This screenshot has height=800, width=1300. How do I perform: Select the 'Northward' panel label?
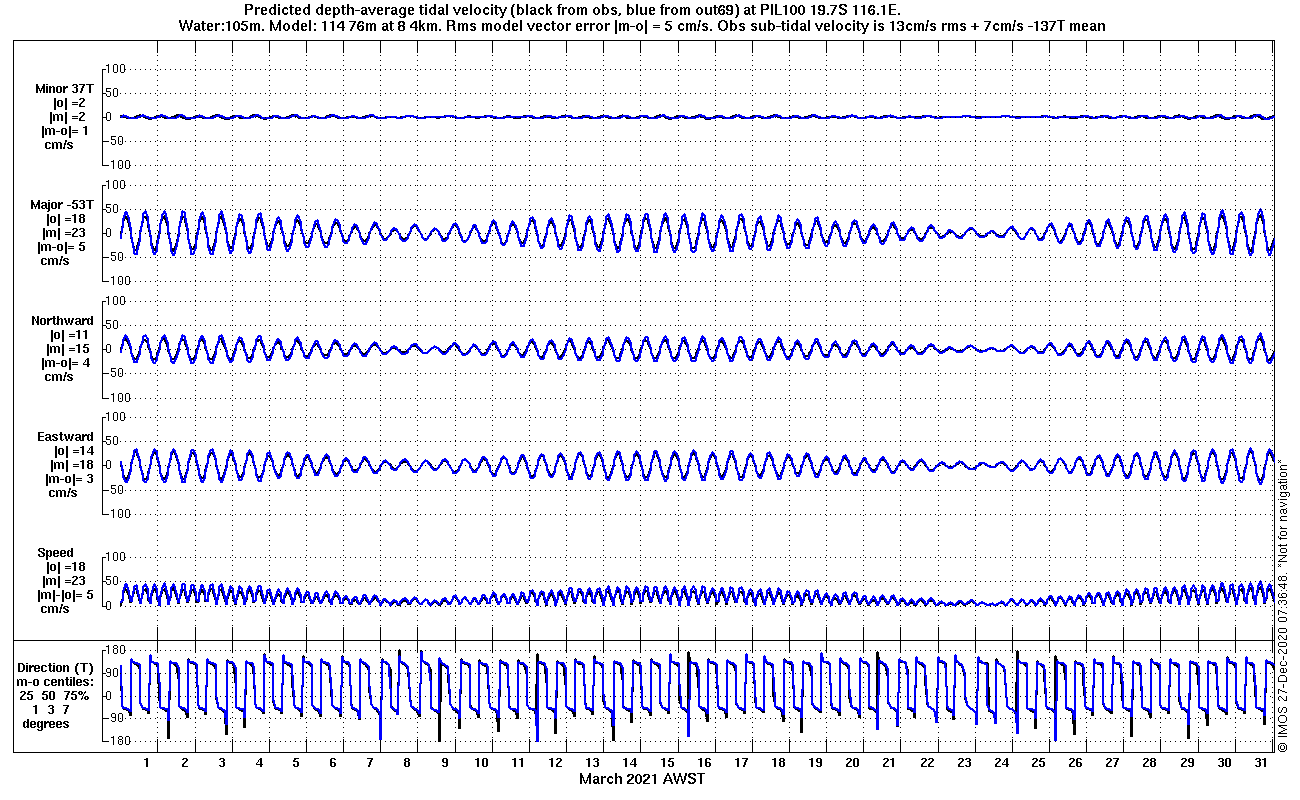click(62, 321)
